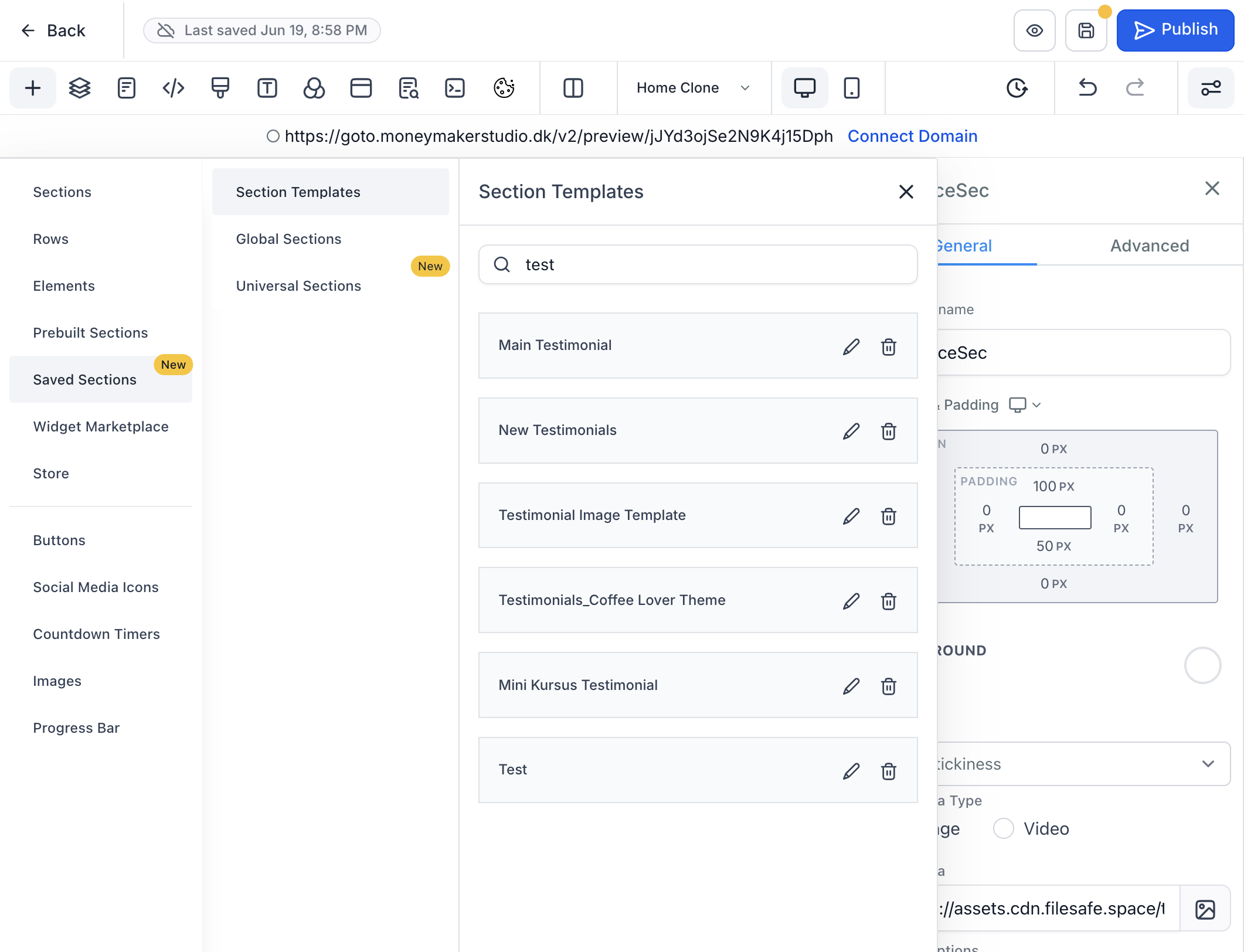Open the custom code brackets icon

pyautogui.click(x=174, y=88)
